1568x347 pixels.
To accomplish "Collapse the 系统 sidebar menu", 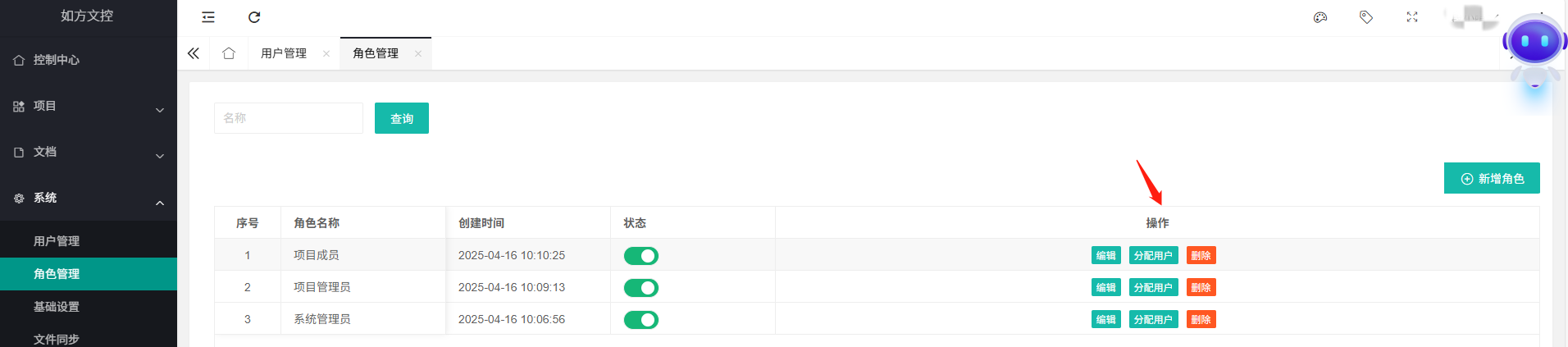I will (x=89, y=198).
